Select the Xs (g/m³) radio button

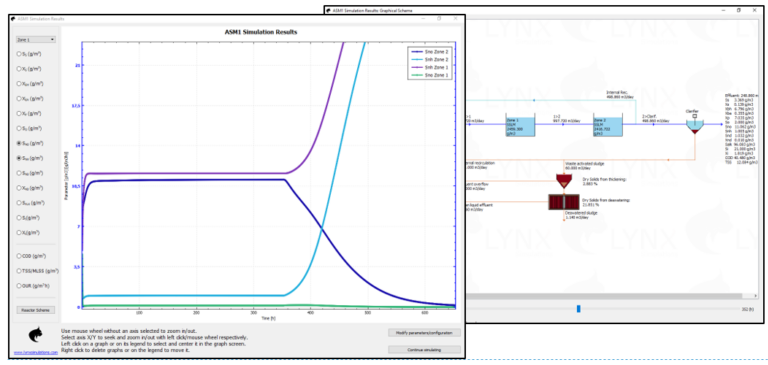click(x=19, y=69)
